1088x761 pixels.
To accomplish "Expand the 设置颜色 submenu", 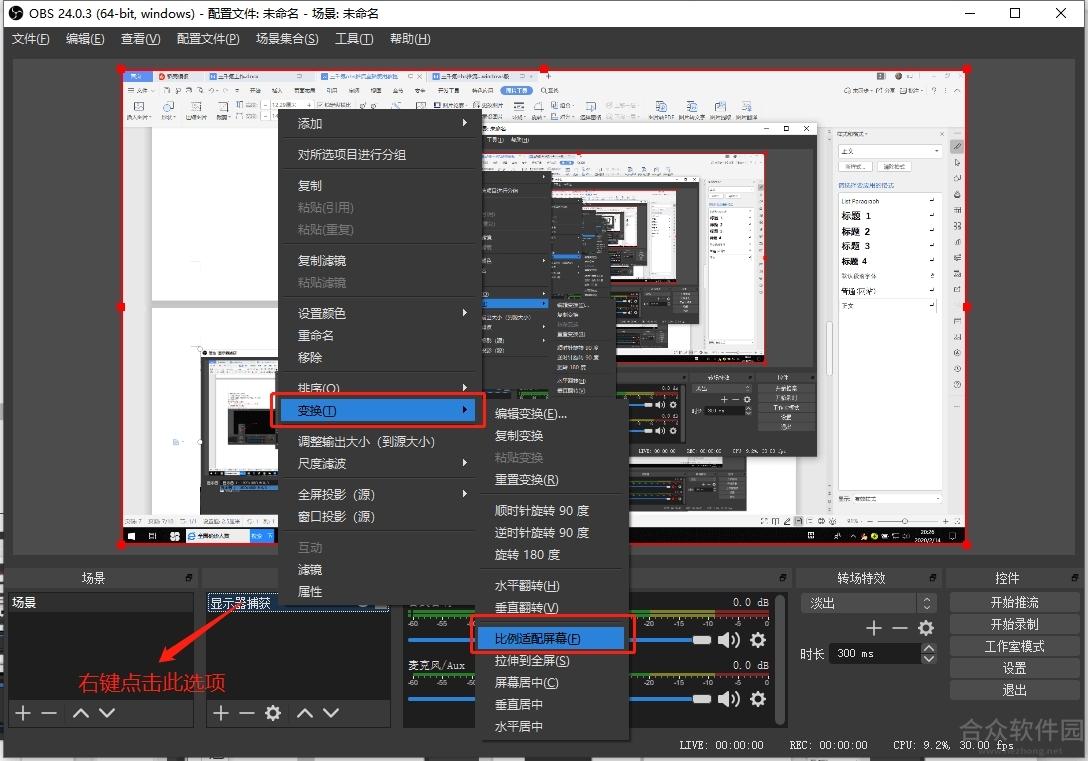I will click(380, 314).
